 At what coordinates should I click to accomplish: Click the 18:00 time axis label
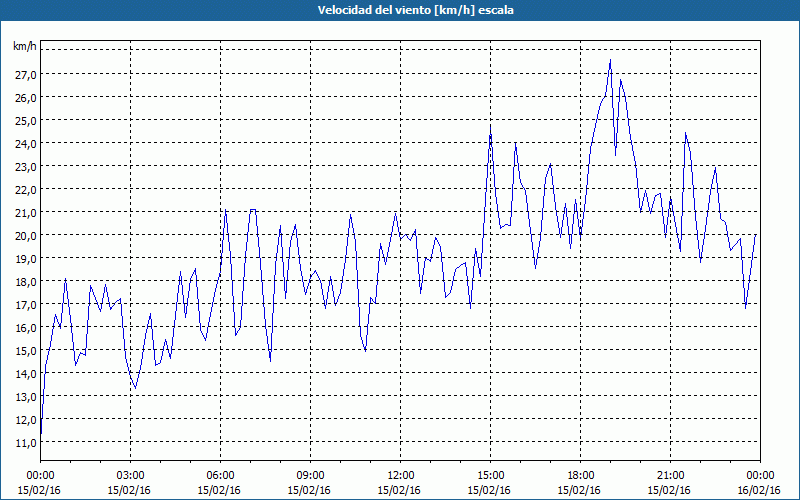coord(581,476)
